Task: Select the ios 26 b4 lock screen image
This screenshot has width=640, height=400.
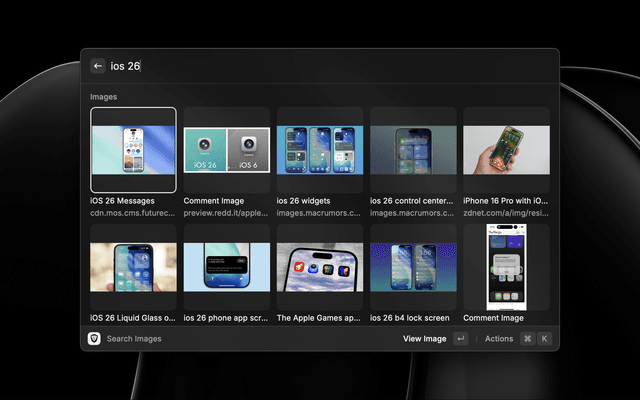Action: pyautogui.click(x=412, y=267)
